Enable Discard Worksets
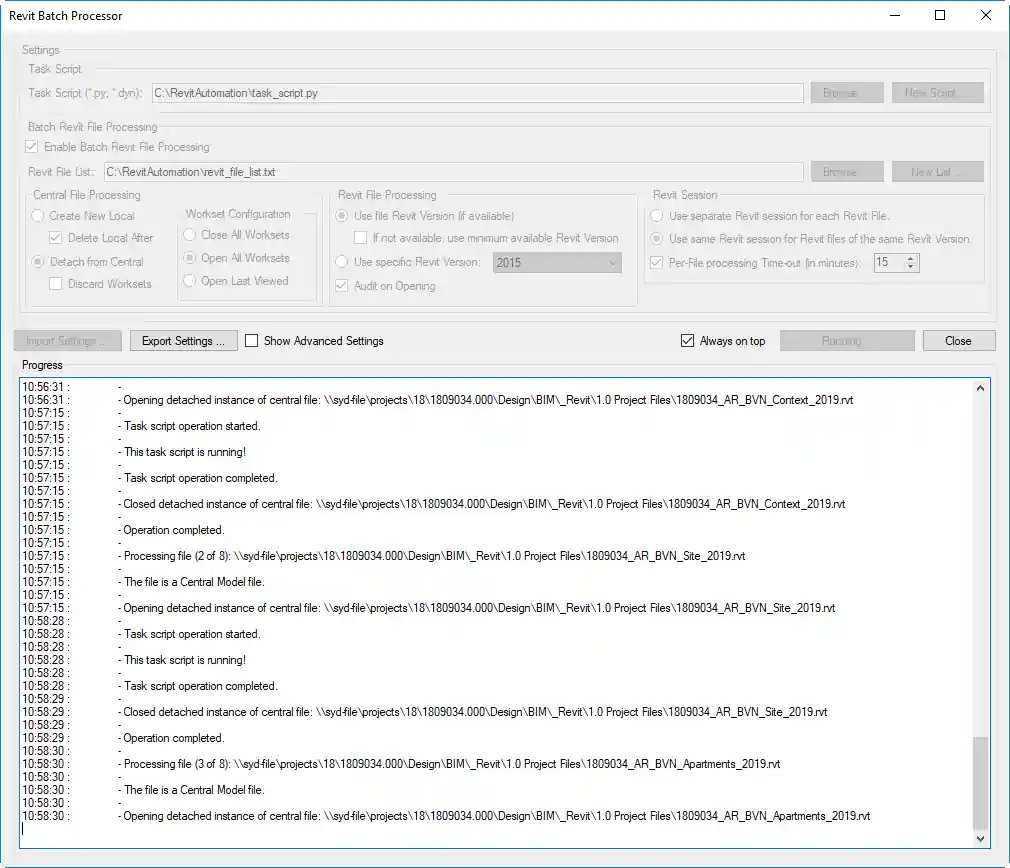The width and height of the screenshot is (1010, 868). coord(55,285)
